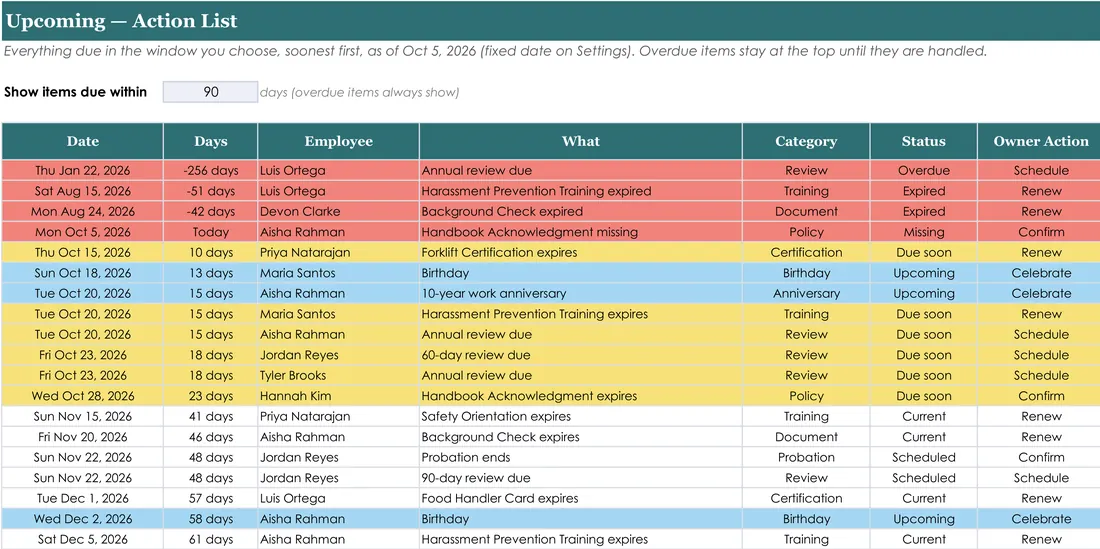Select the 'Background Check expired' cell
This screenshot has width=1100, height=549.
[580, 211]
